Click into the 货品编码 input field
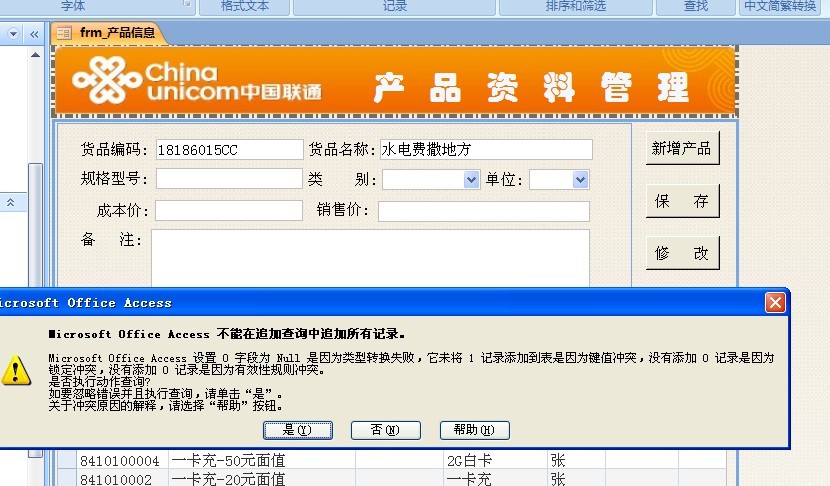This screenshot has height=486, width=830. click(x=228, y=150)
